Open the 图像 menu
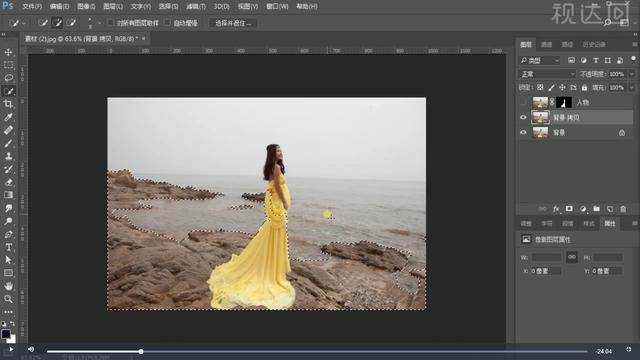The height and width of the screenshot is (360, 640). coord(86,7)
